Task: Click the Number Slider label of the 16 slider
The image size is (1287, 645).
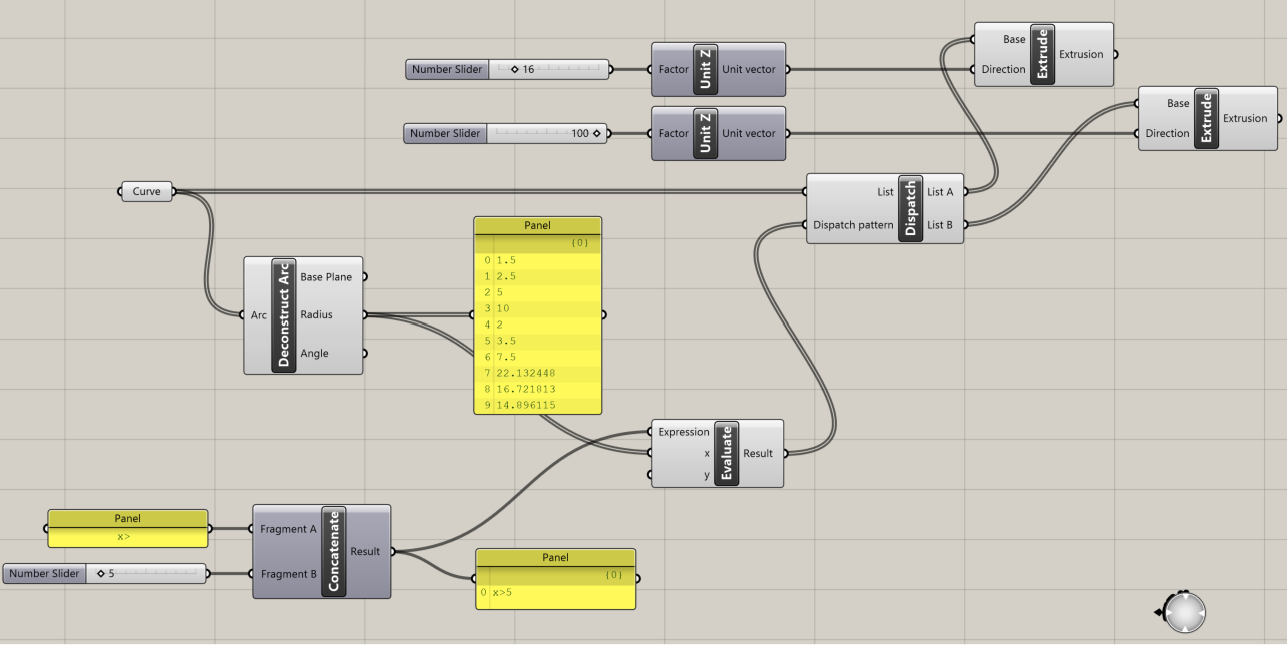Action: (x=447, y=70)
